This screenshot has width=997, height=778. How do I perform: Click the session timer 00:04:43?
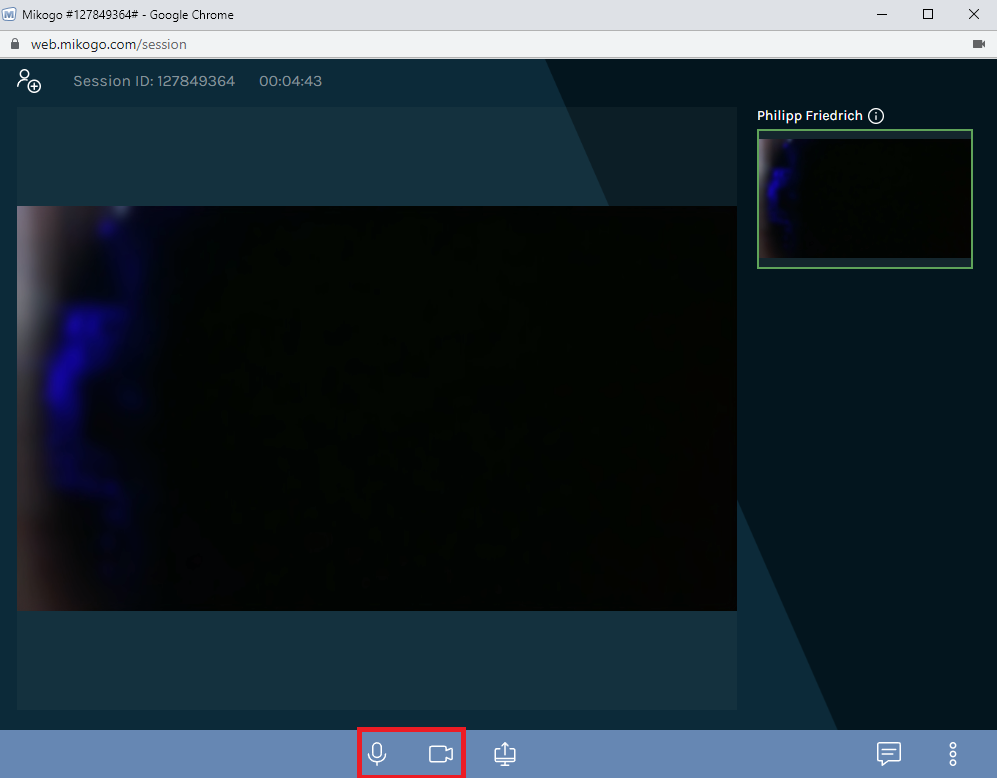(x=290, y=81)
